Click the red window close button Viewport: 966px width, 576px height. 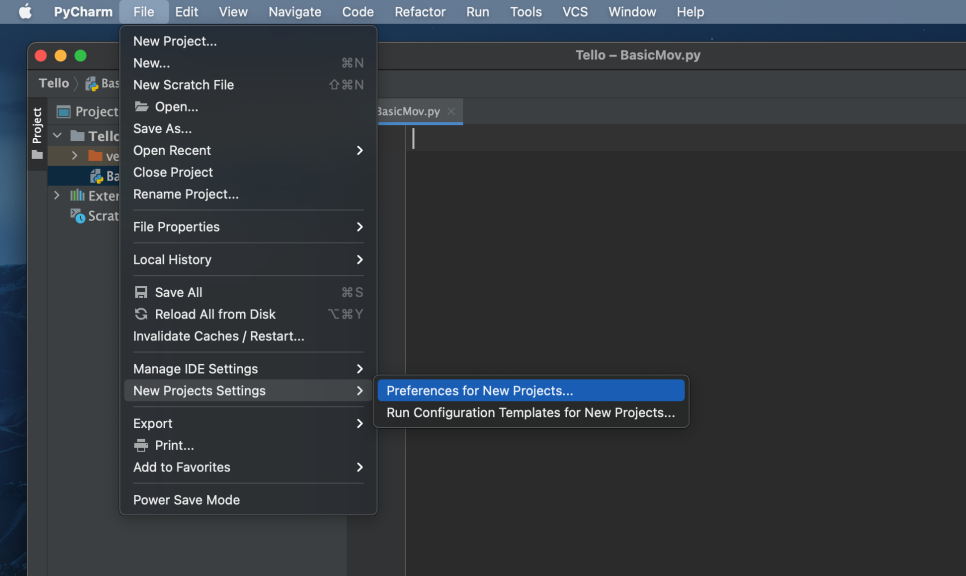[41, 55]
